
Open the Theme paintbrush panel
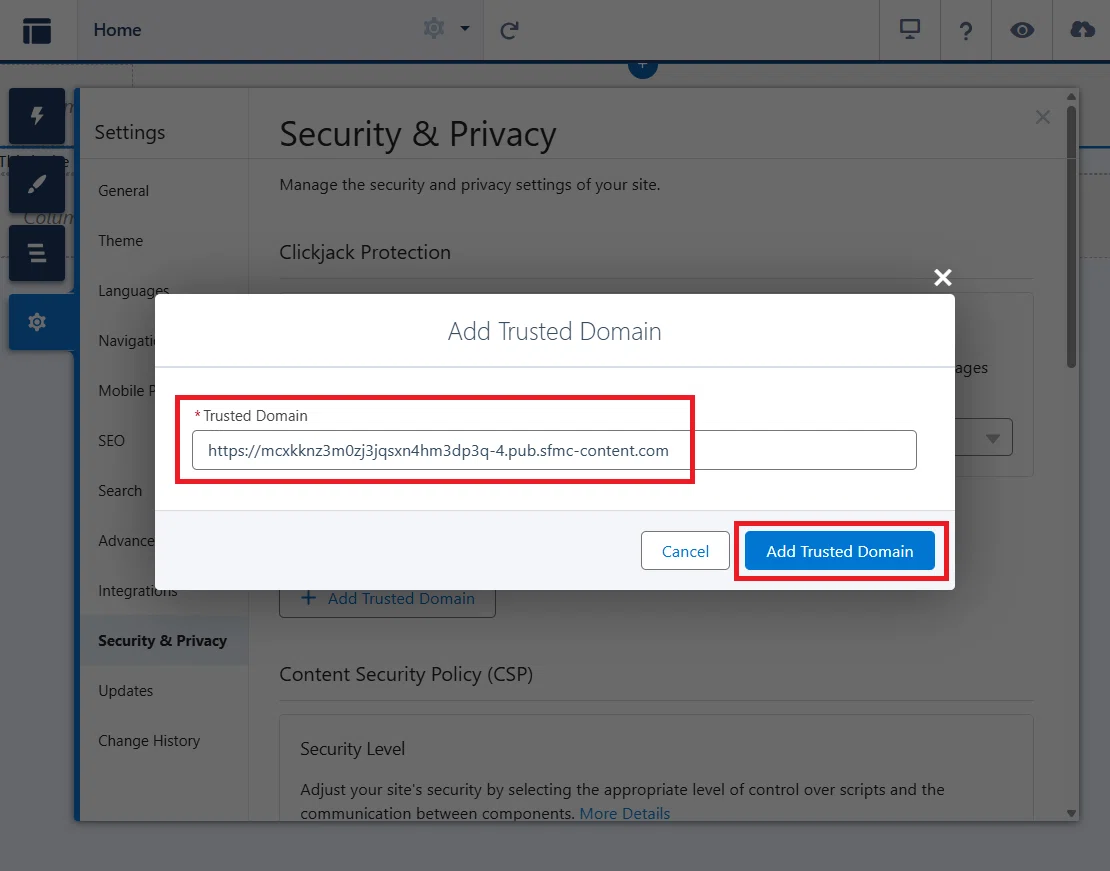(x=37, y=184)
